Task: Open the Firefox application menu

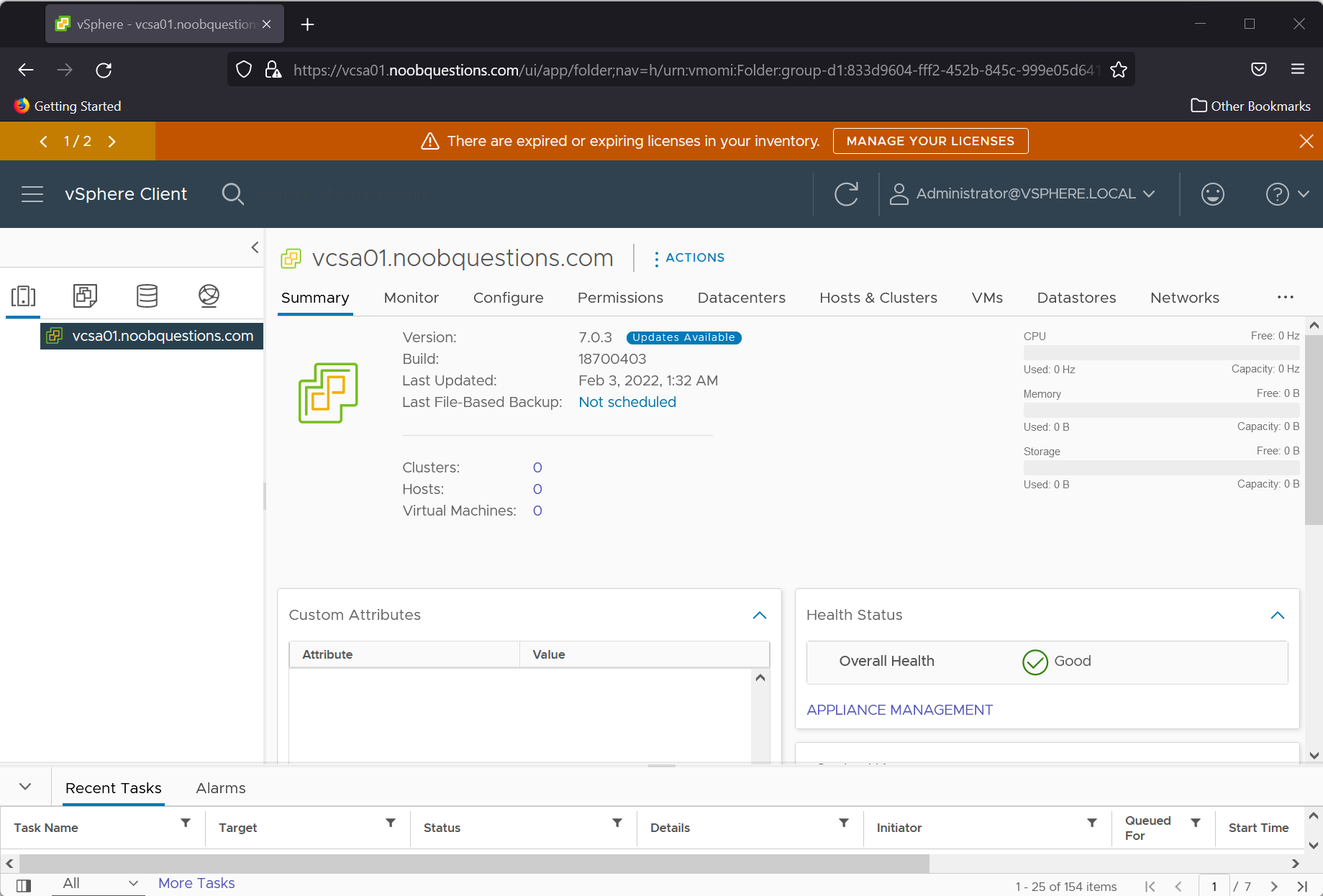Action: click(1298, 69)
